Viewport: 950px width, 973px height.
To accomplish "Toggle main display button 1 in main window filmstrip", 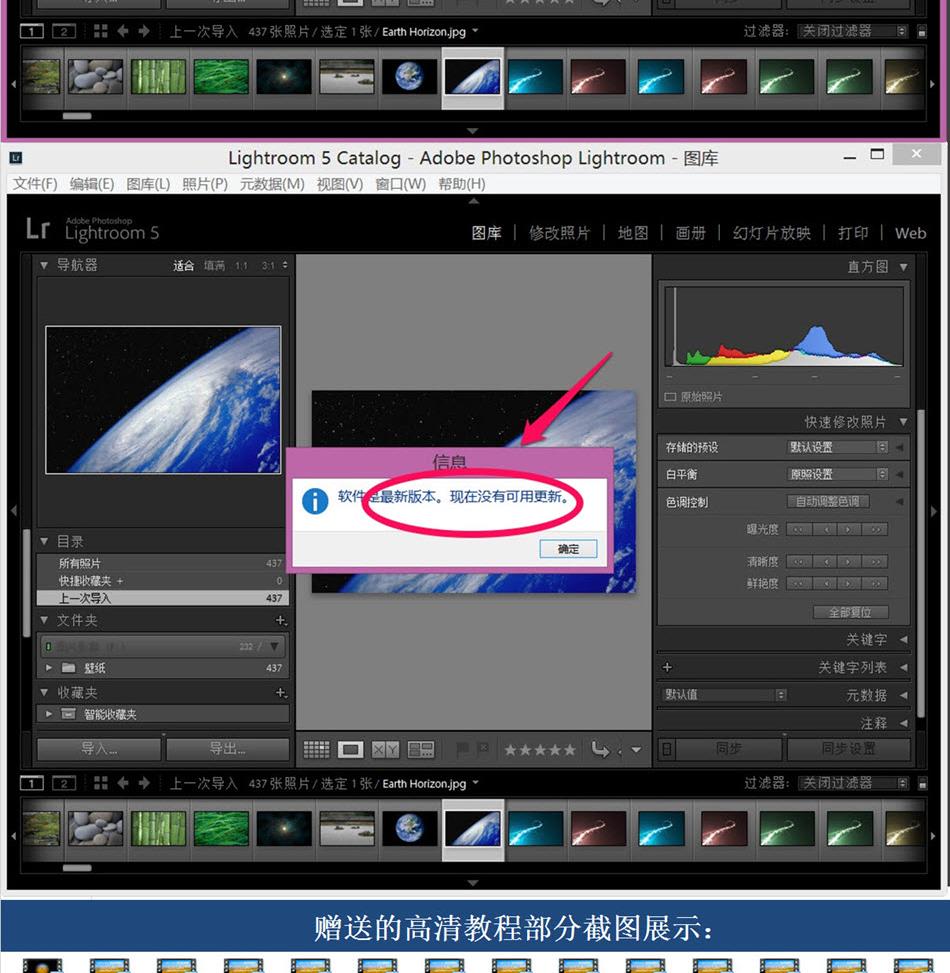I will point(32,783).
